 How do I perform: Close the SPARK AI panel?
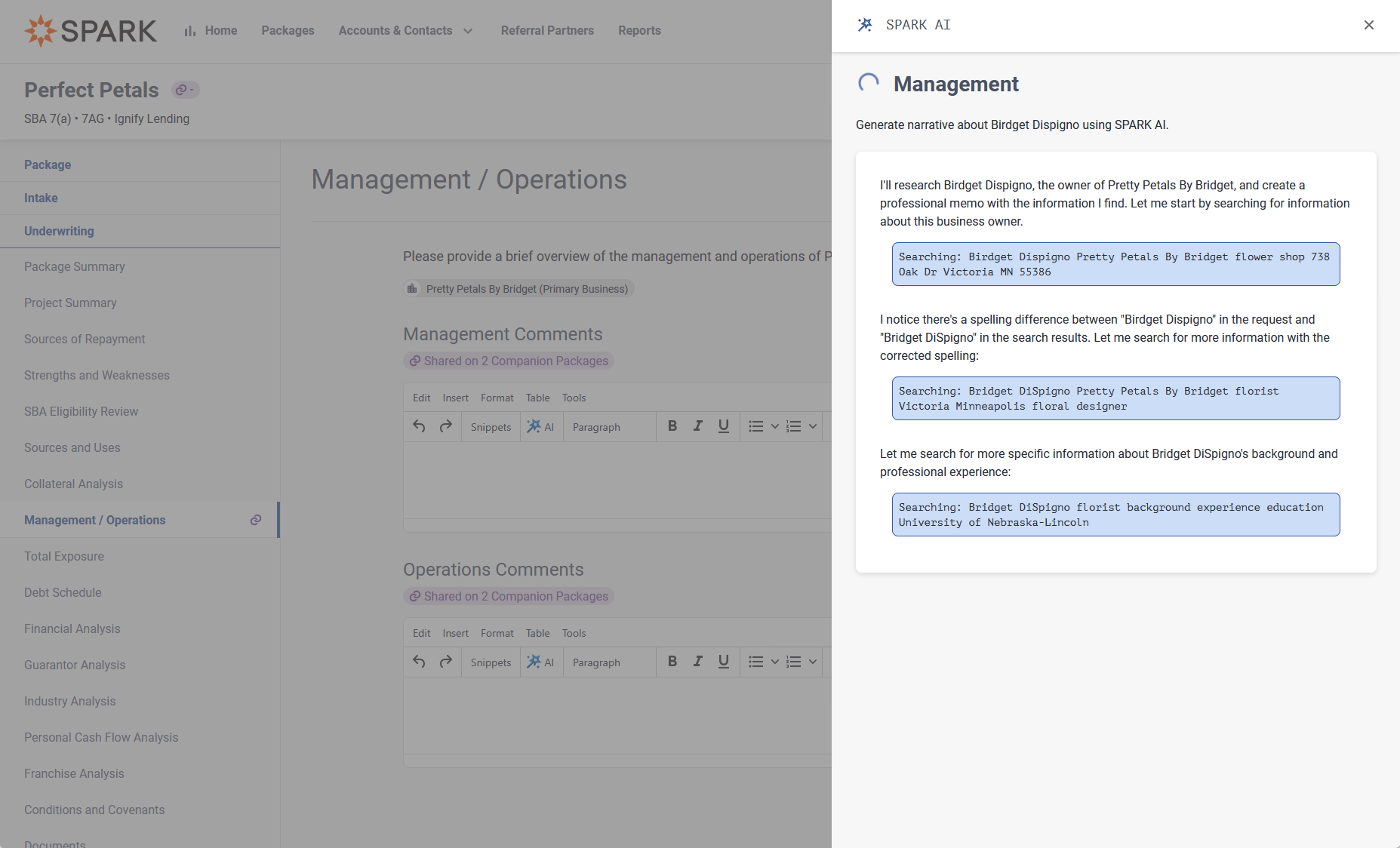[1368, 25]
